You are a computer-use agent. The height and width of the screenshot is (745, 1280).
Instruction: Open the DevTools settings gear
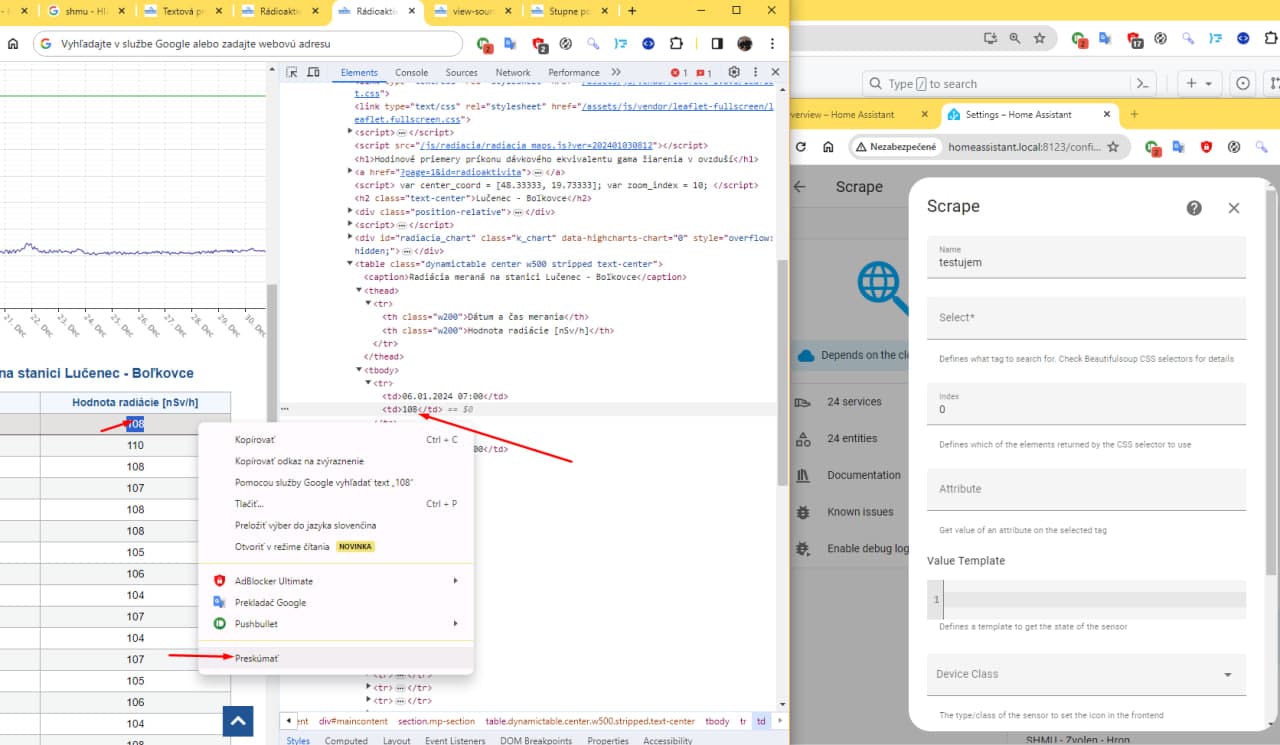click(733, 72)
